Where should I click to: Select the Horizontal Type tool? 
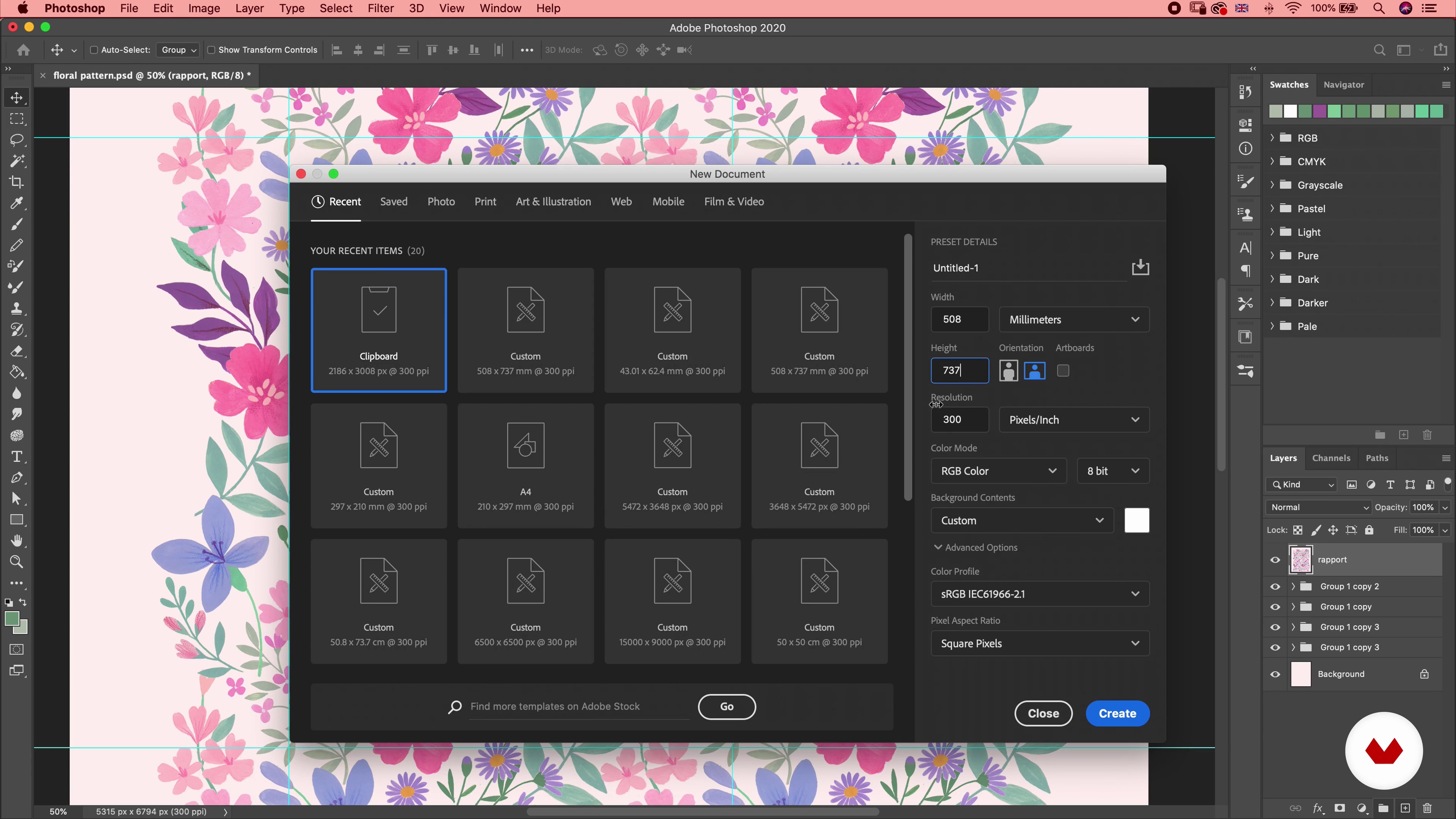[16, 456]
